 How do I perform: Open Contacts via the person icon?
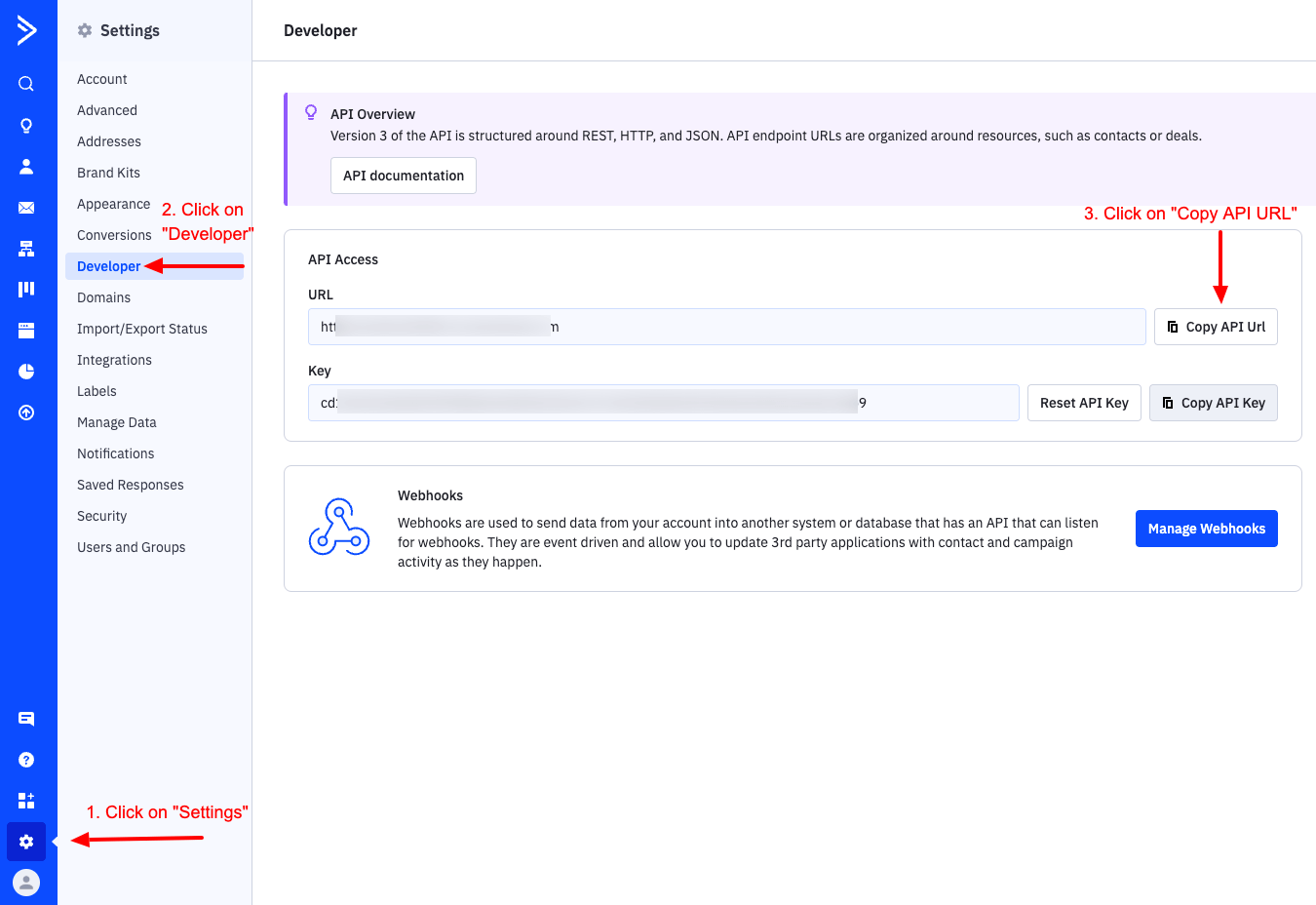(x=26, y=167)
